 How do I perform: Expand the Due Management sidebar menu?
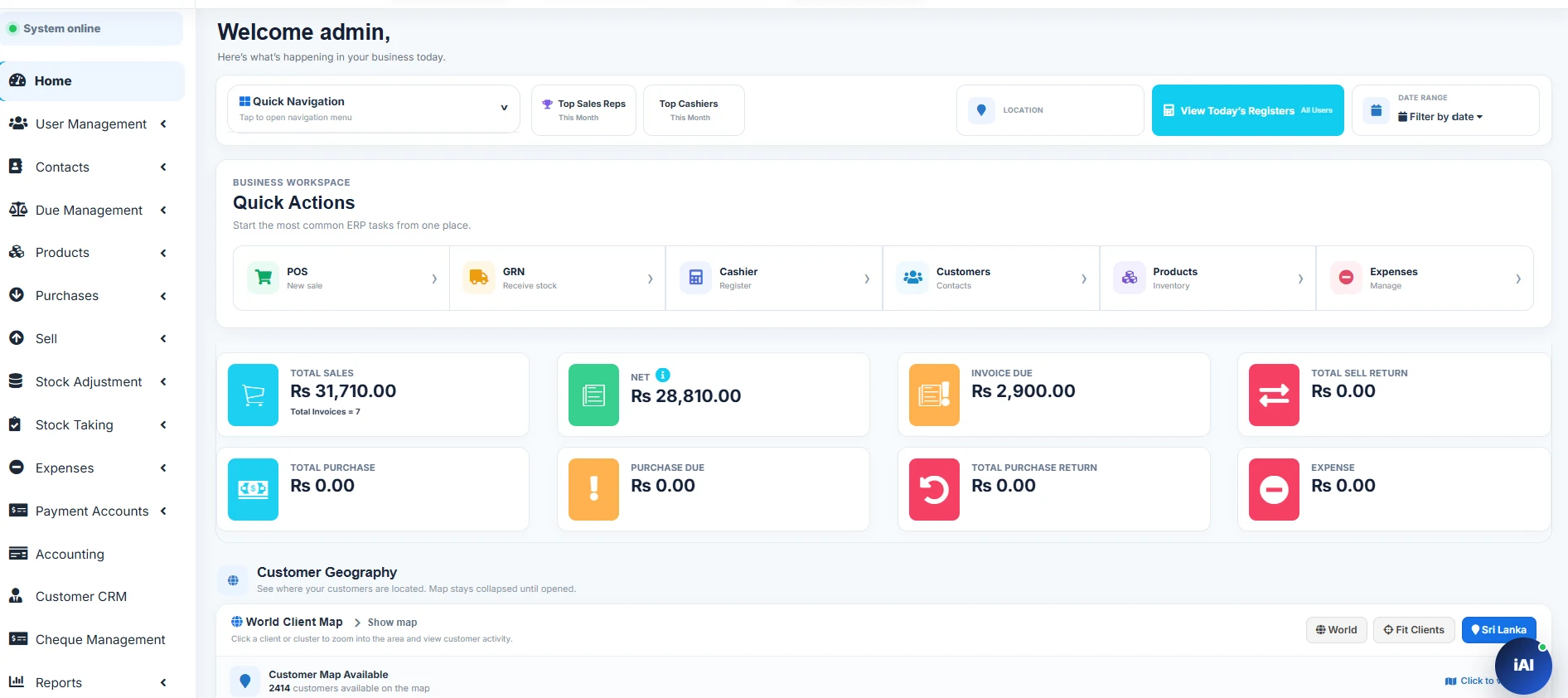92,210
